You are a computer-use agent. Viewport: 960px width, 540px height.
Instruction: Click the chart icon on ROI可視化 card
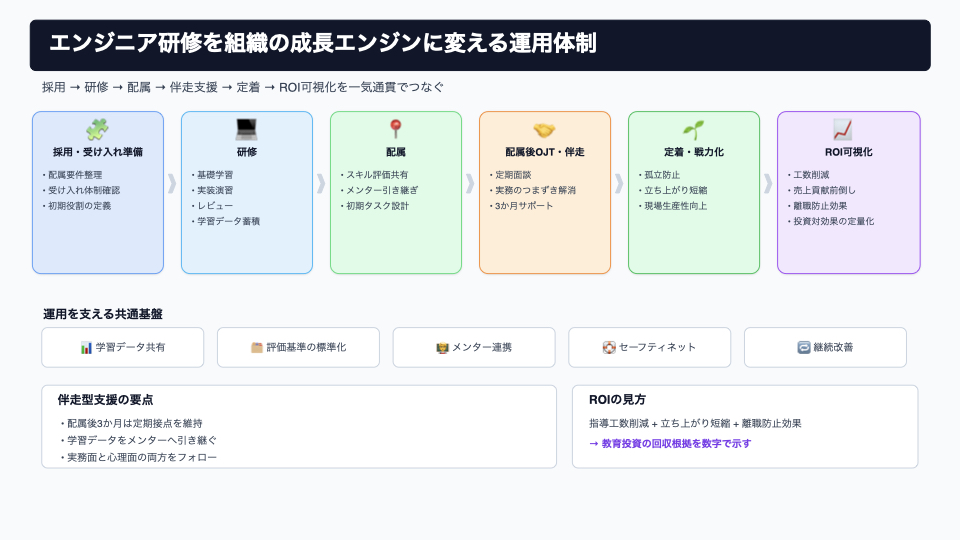tap(842, 130)
